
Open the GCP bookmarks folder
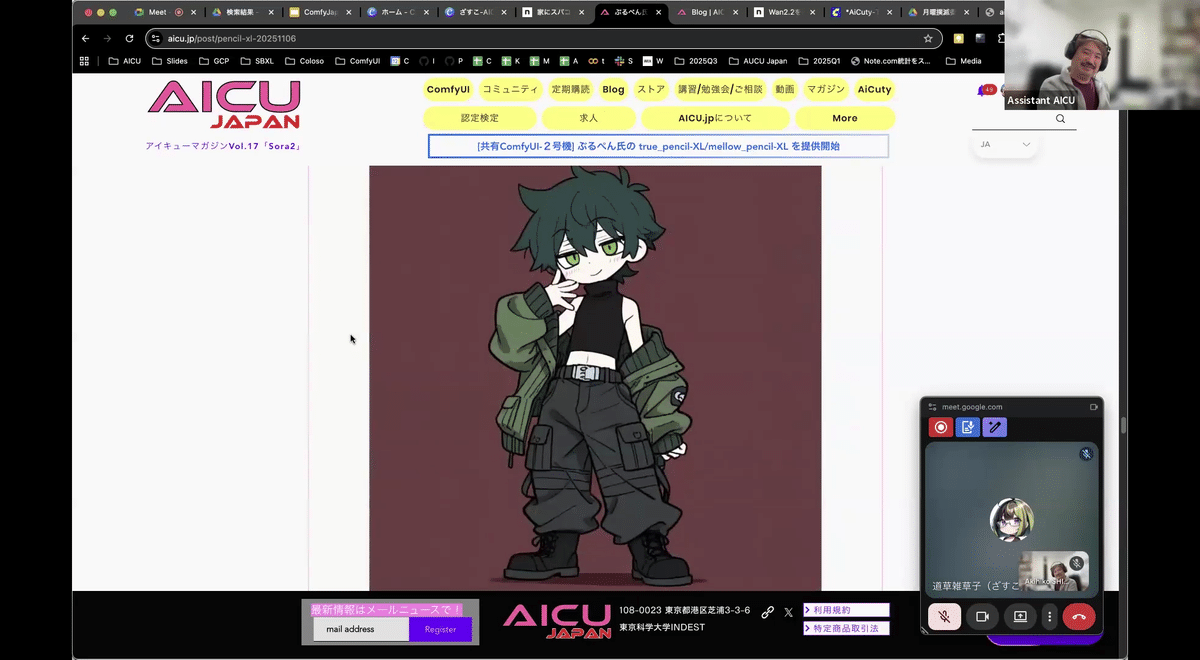coord(213,61)
